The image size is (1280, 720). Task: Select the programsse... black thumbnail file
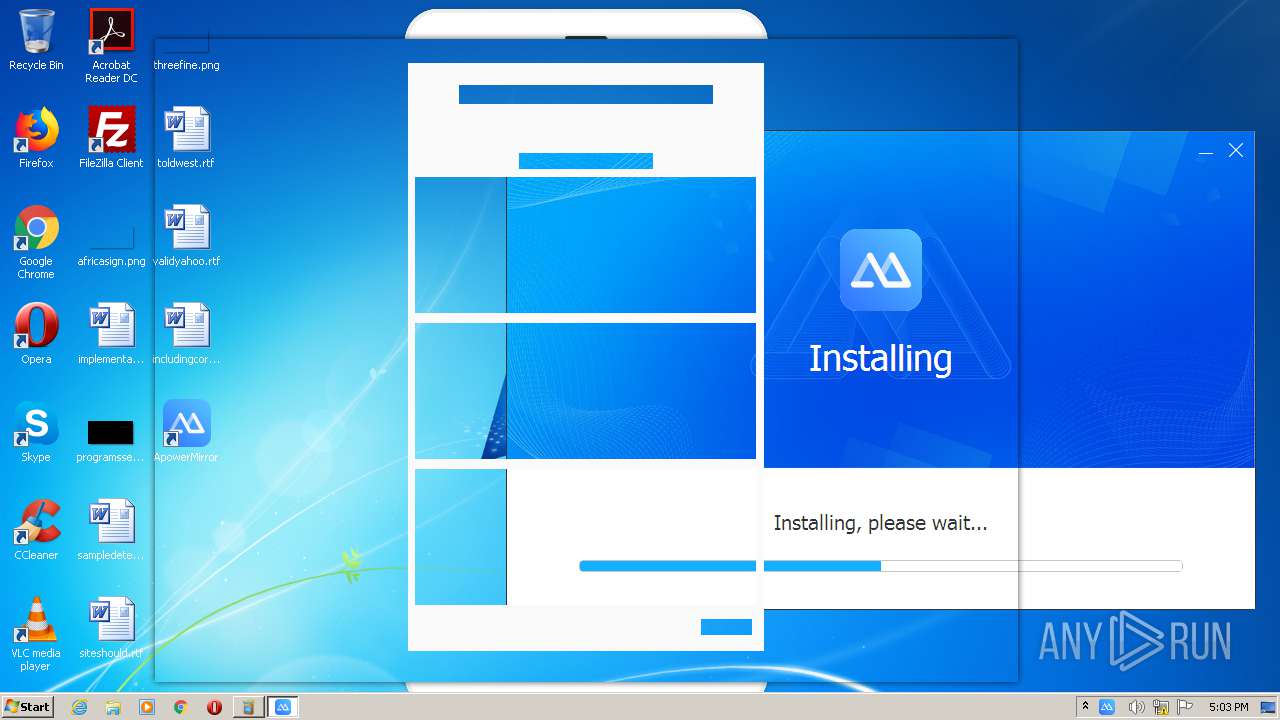111,441
